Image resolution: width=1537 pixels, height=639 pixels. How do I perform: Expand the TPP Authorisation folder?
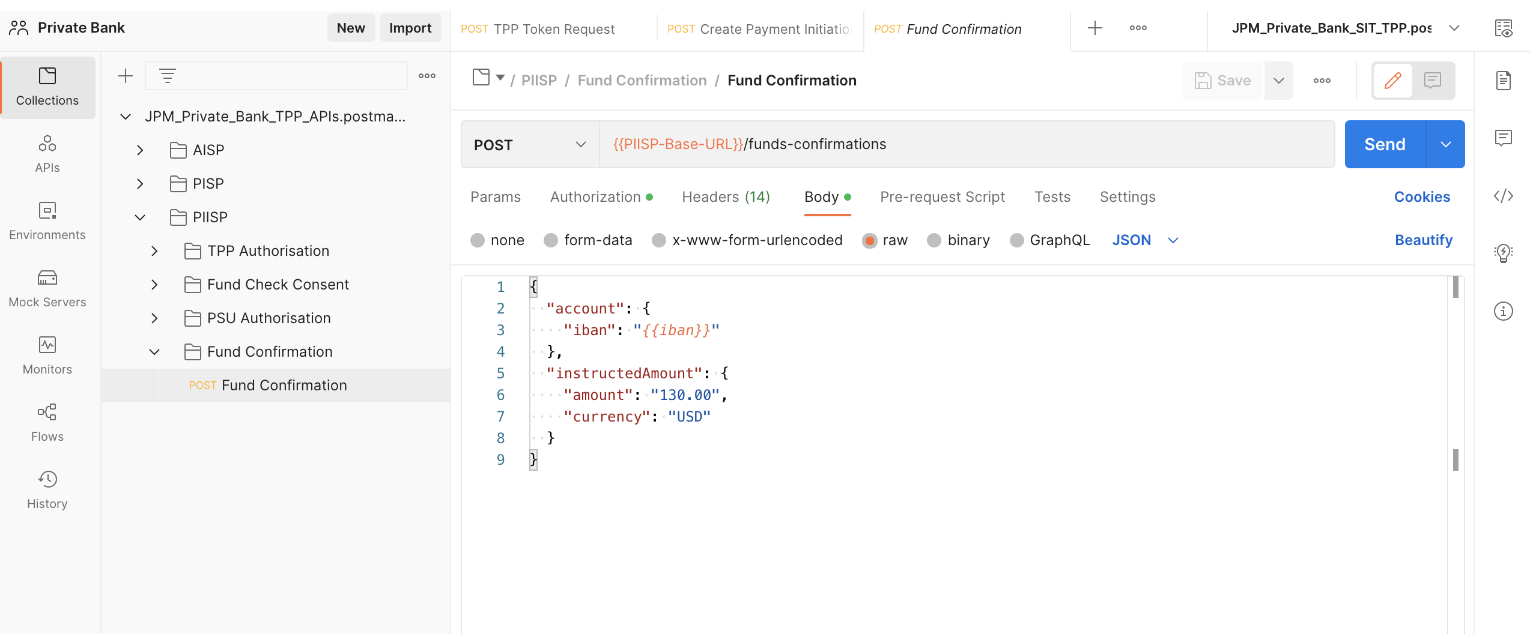tap(154, 251)
